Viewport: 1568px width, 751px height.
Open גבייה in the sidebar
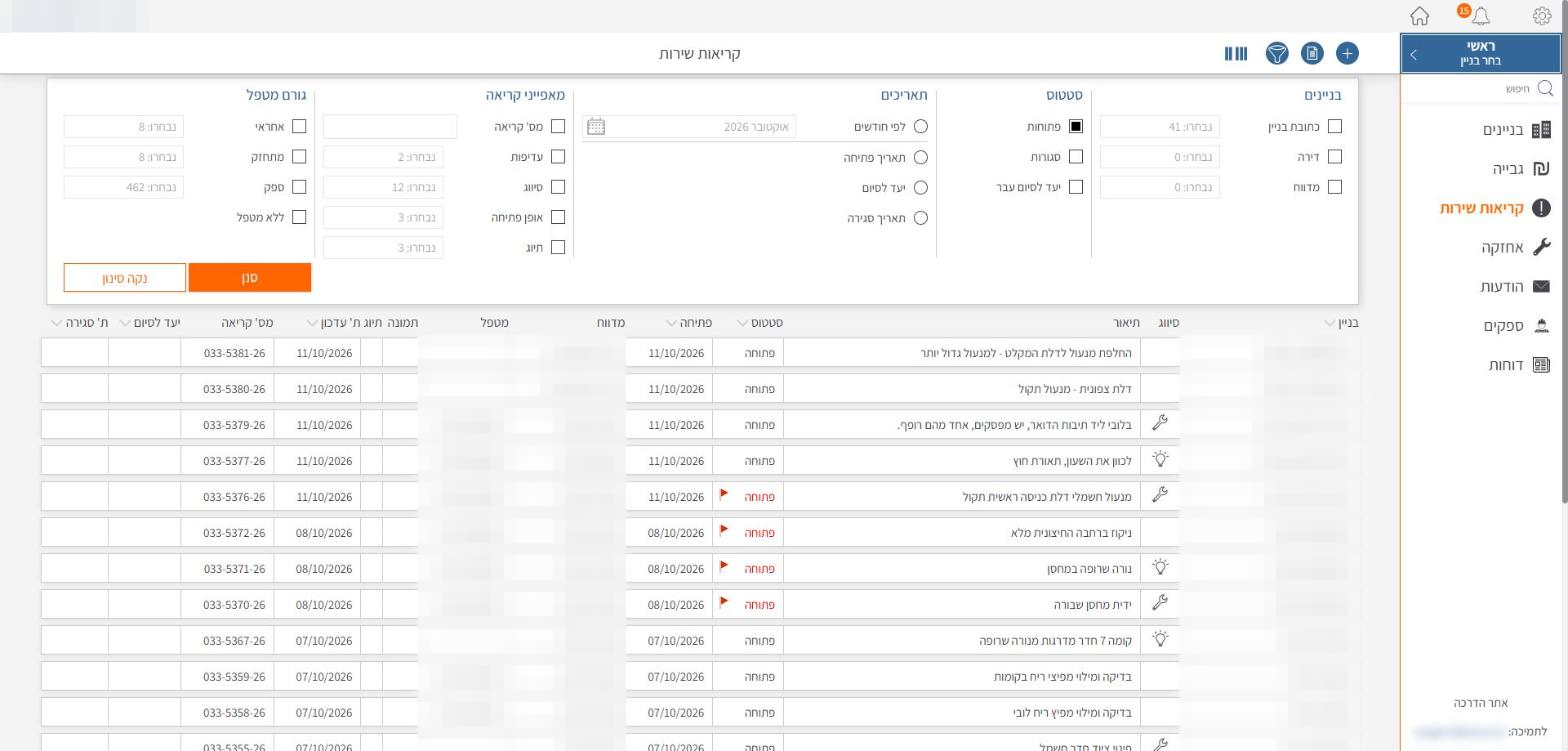[x=1520, y=169]
